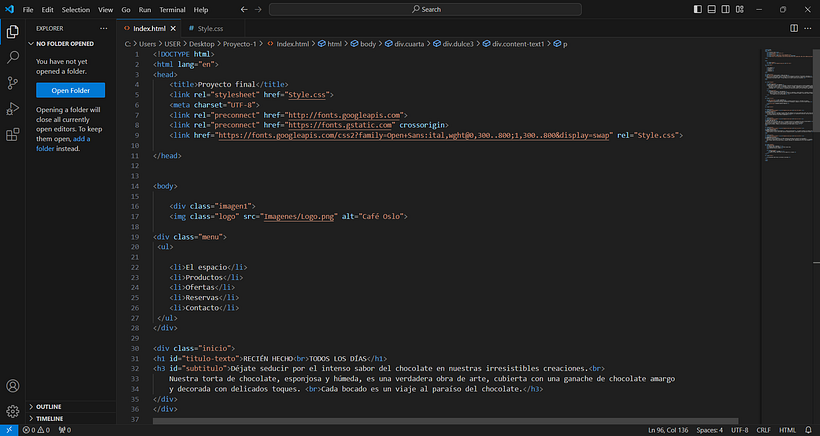The image size is (820, 436).
Task: Open the Extensions view
Action: [x=13, y=134]
